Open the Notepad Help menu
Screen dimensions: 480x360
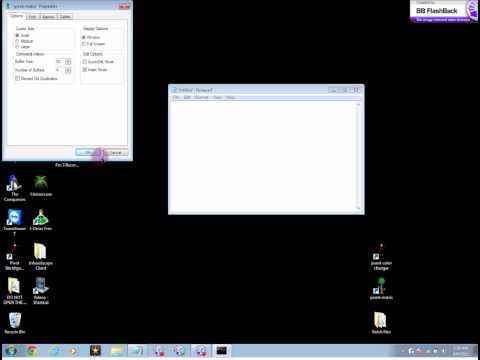[230, 97]
